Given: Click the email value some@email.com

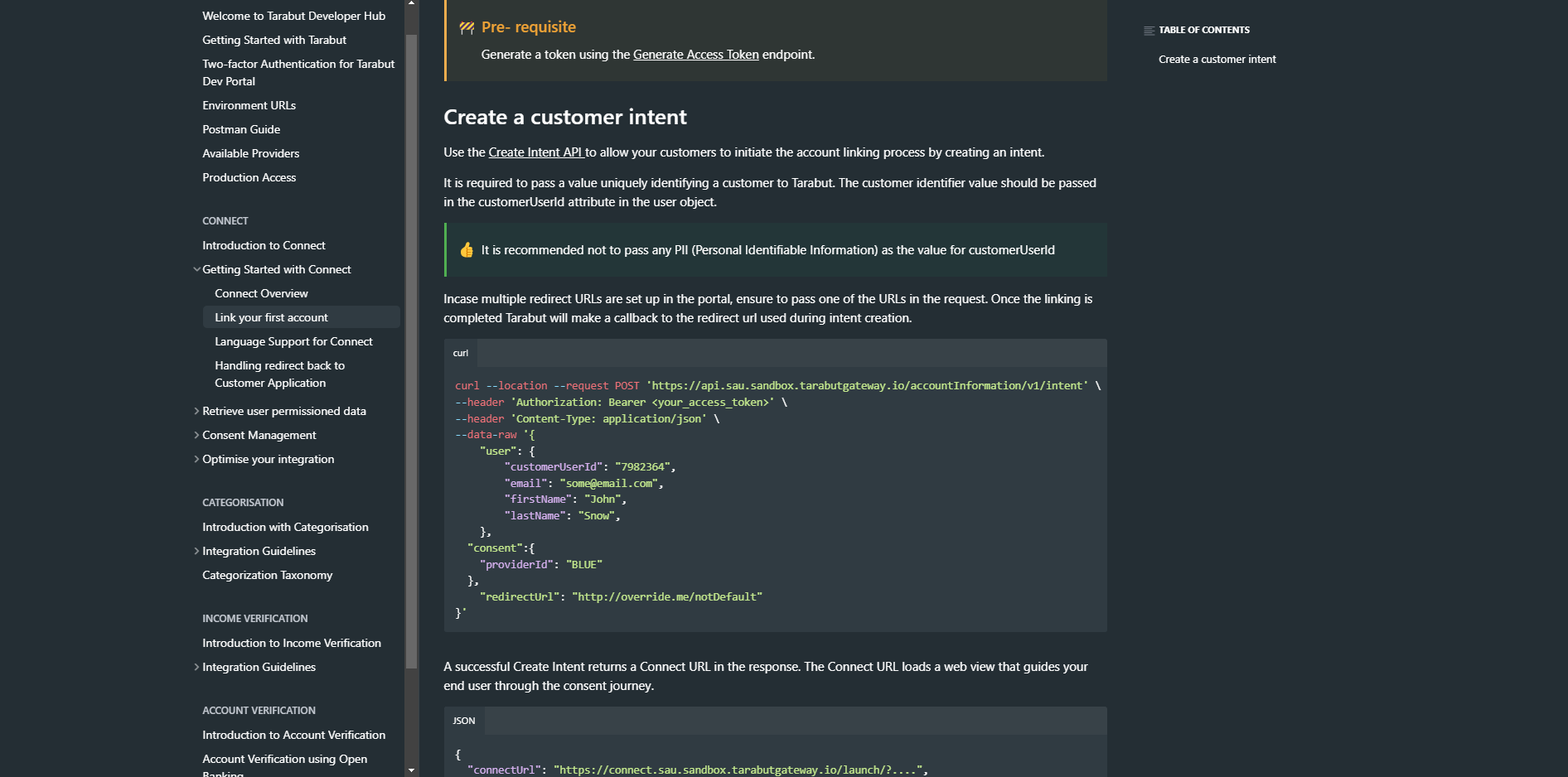Looking at the screenshot, I should [x=609, y=484].
